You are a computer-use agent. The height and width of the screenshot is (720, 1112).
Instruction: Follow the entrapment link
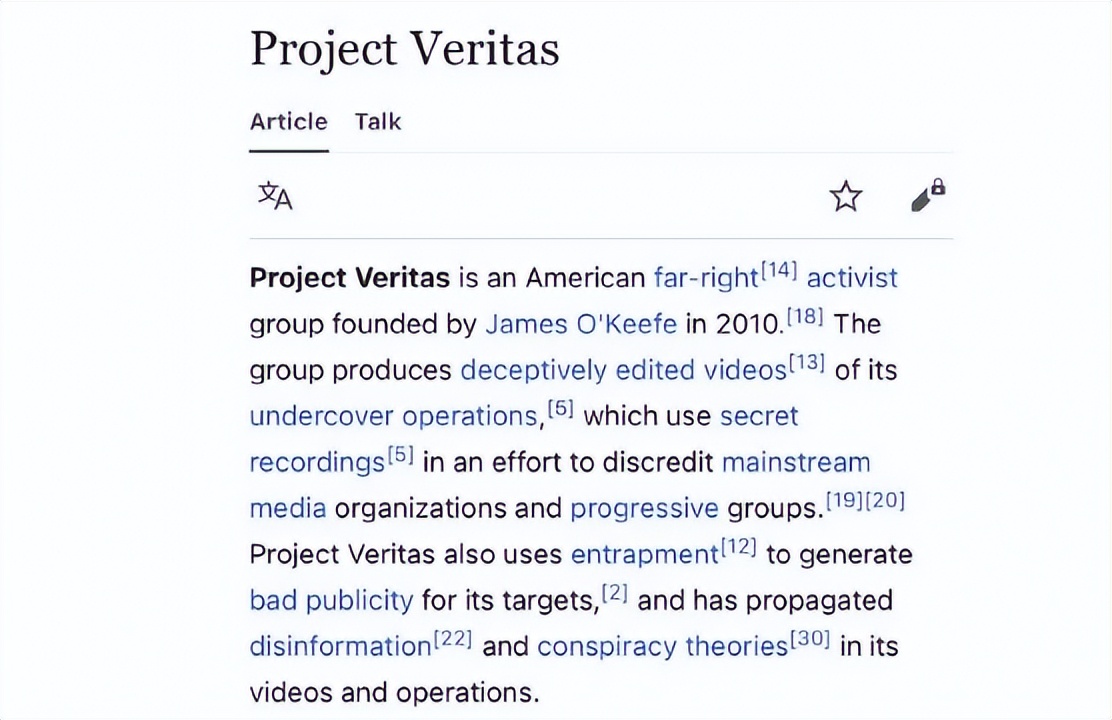(644, 554)
